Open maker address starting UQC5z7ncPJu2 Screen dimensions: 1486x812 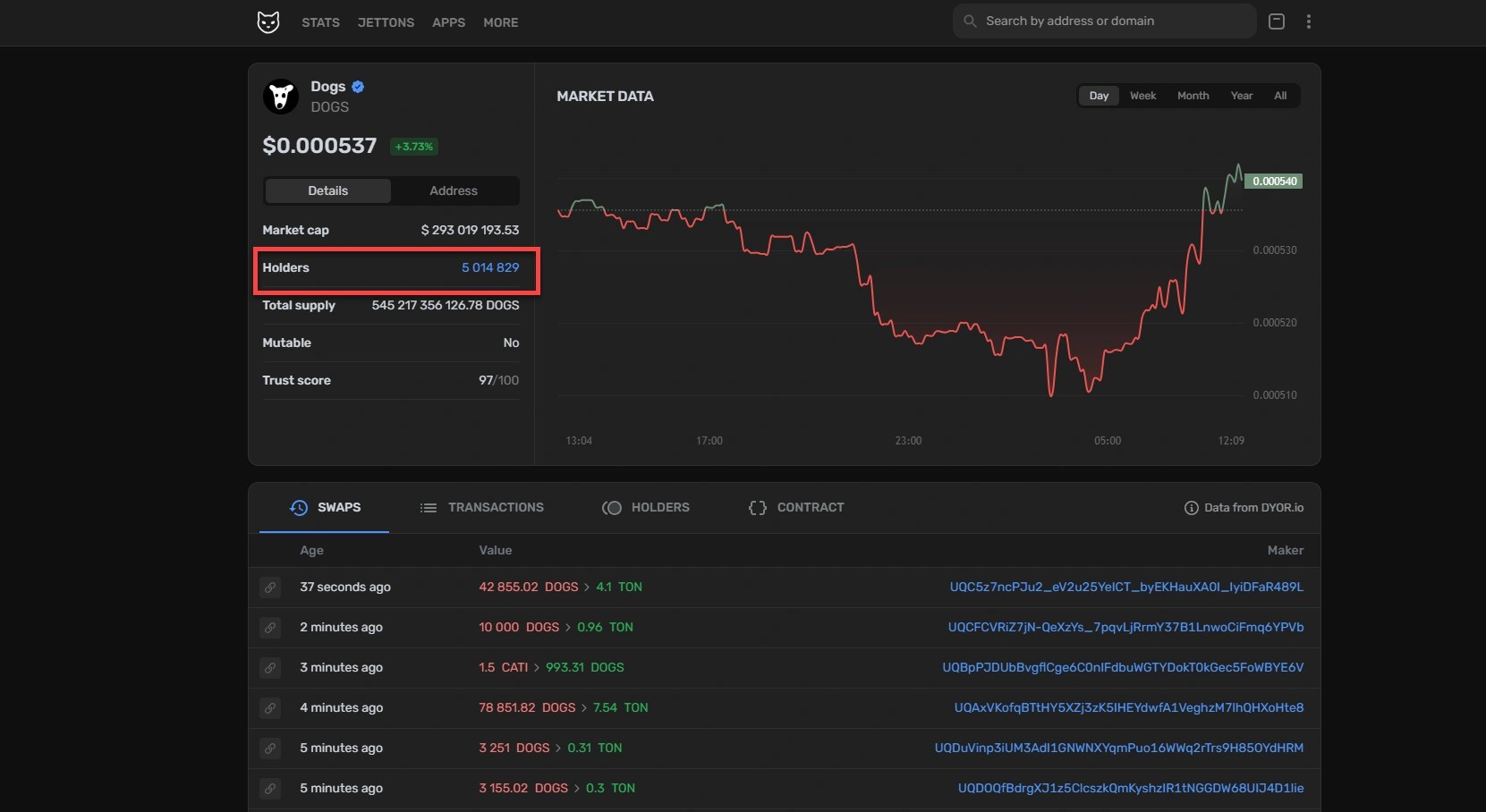(1126, 588)
